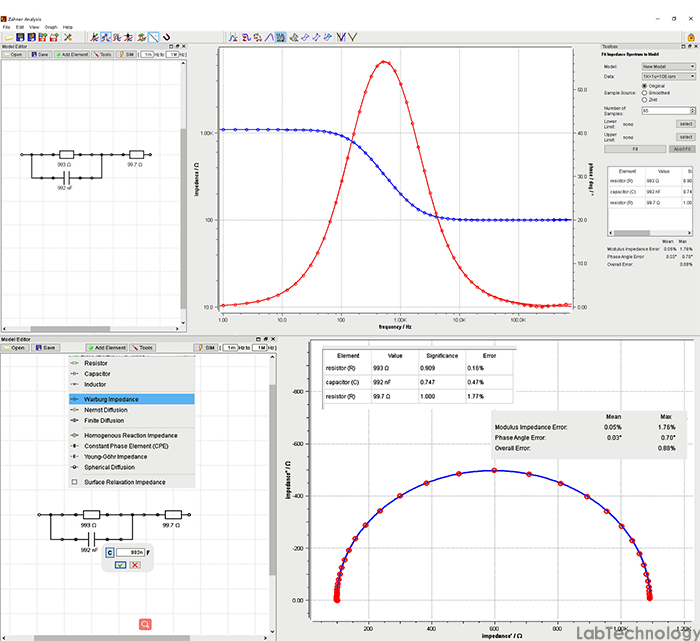Click Tools button in lower Model Editor

[x=142, y=348]
